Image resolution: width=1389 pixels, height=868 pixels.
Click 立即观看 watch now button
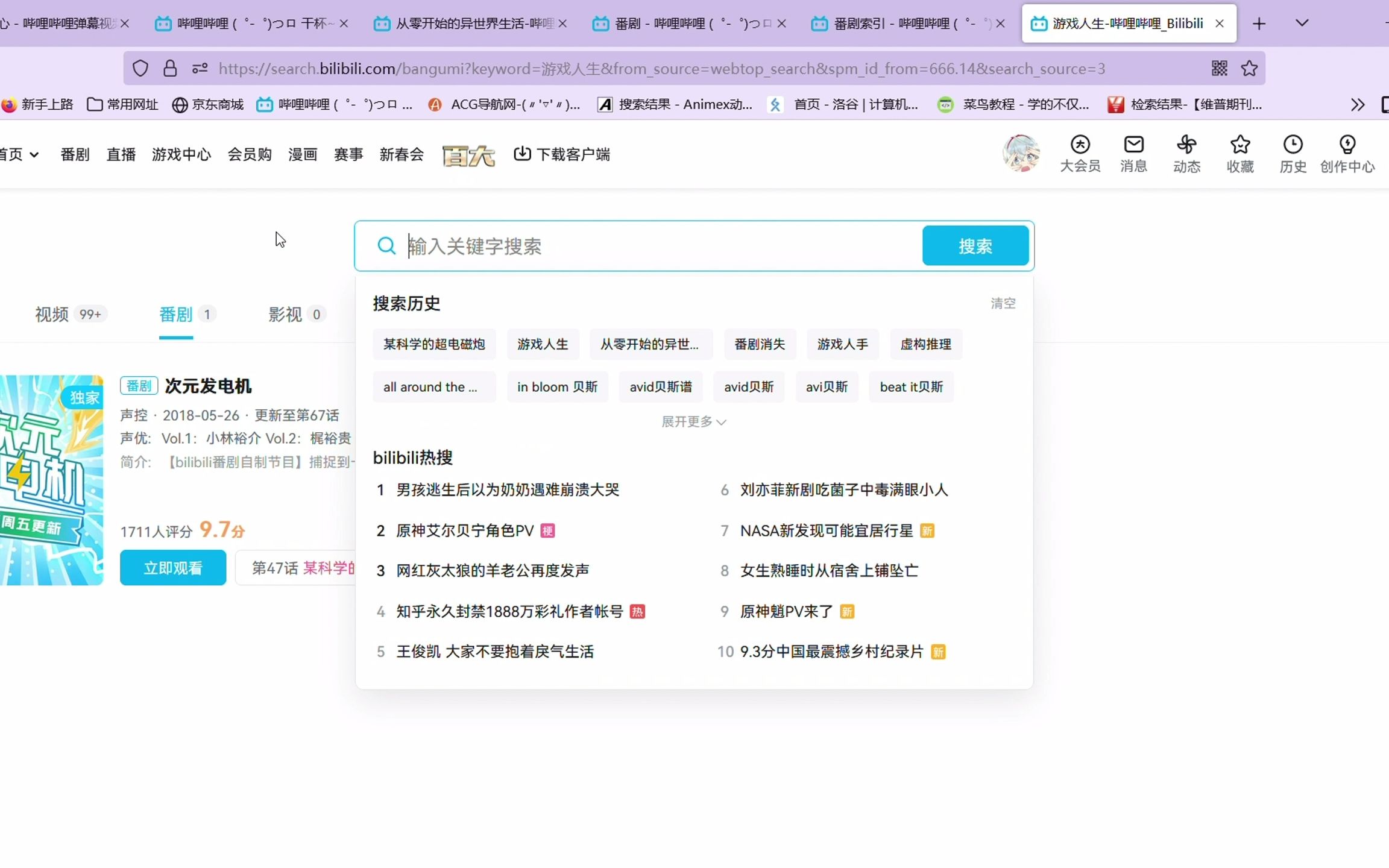click(x=173, y=568)
